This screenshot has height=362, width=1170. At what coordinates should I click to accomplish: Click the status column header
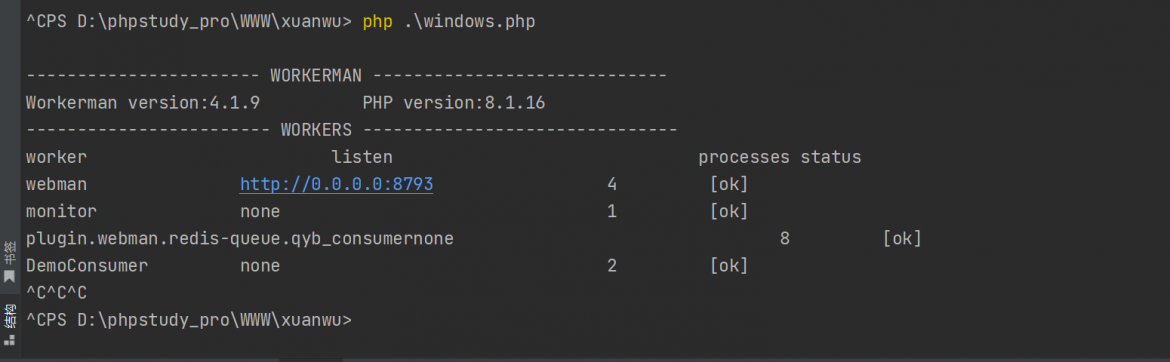(831, 157)
